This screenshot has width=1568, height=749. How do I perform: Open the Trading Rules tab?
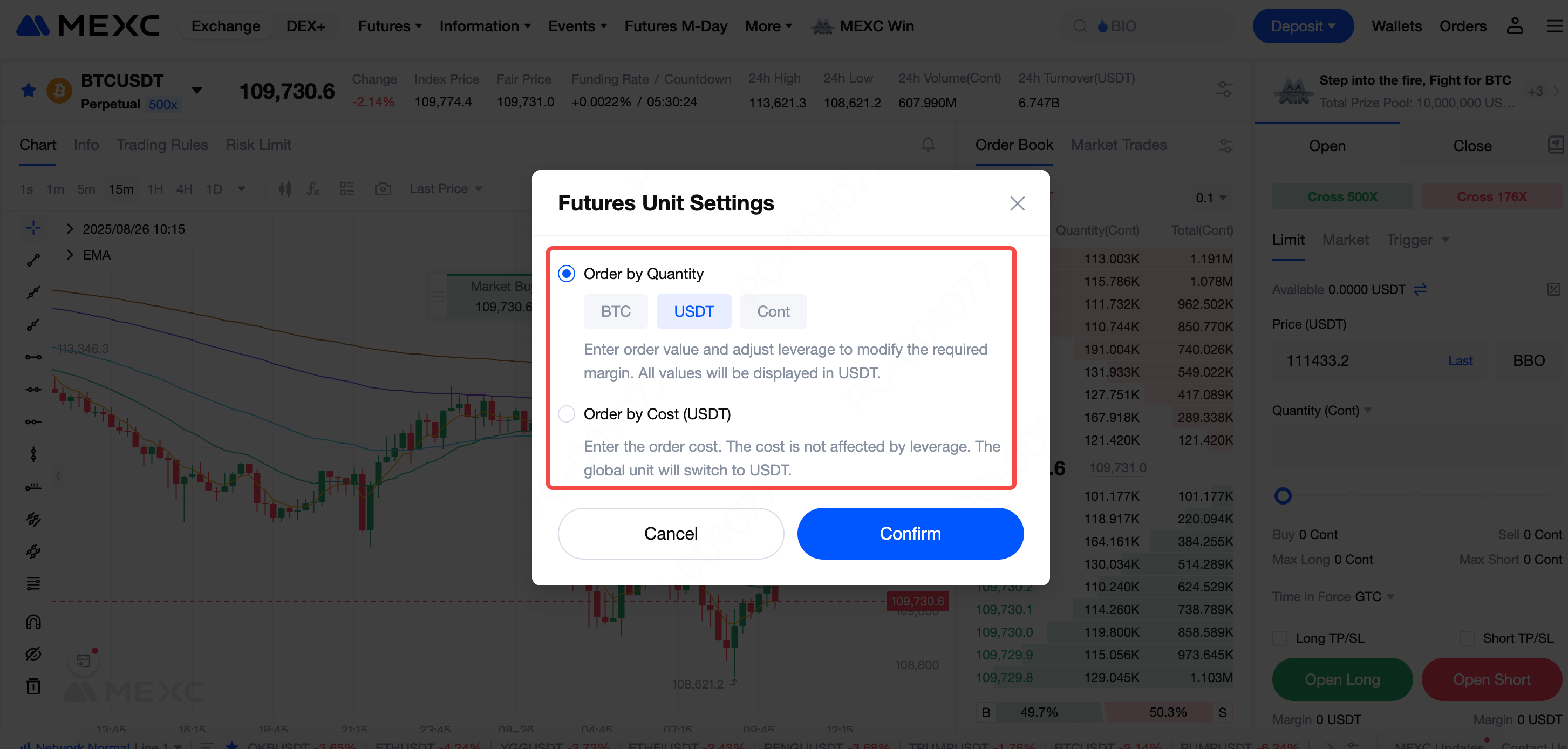(162, 145)
